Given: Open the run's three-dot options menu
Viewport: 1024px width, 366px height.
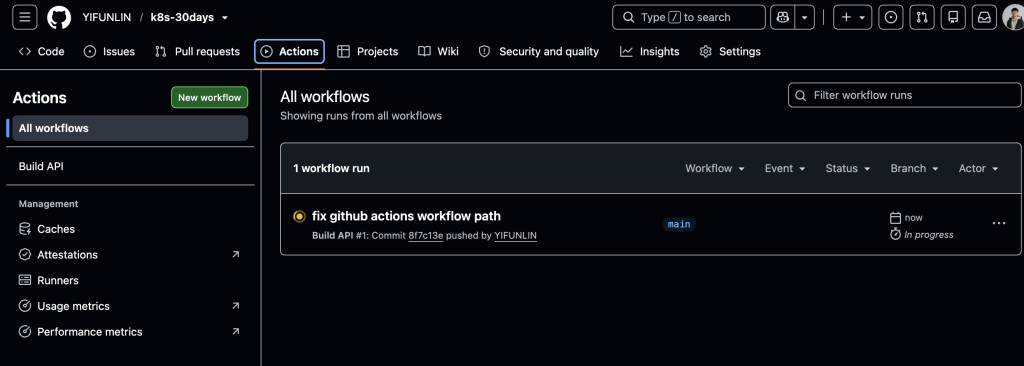Looking at the screenshot, I should [x=999, y=224].
